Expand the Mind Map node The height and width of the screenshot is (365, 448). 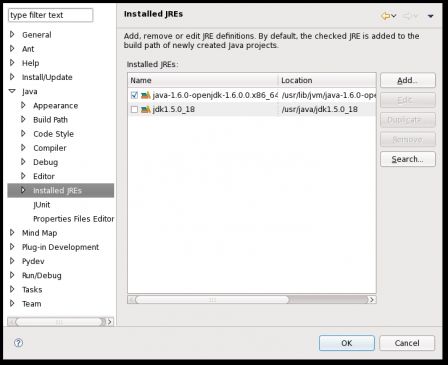coord(12,233)
